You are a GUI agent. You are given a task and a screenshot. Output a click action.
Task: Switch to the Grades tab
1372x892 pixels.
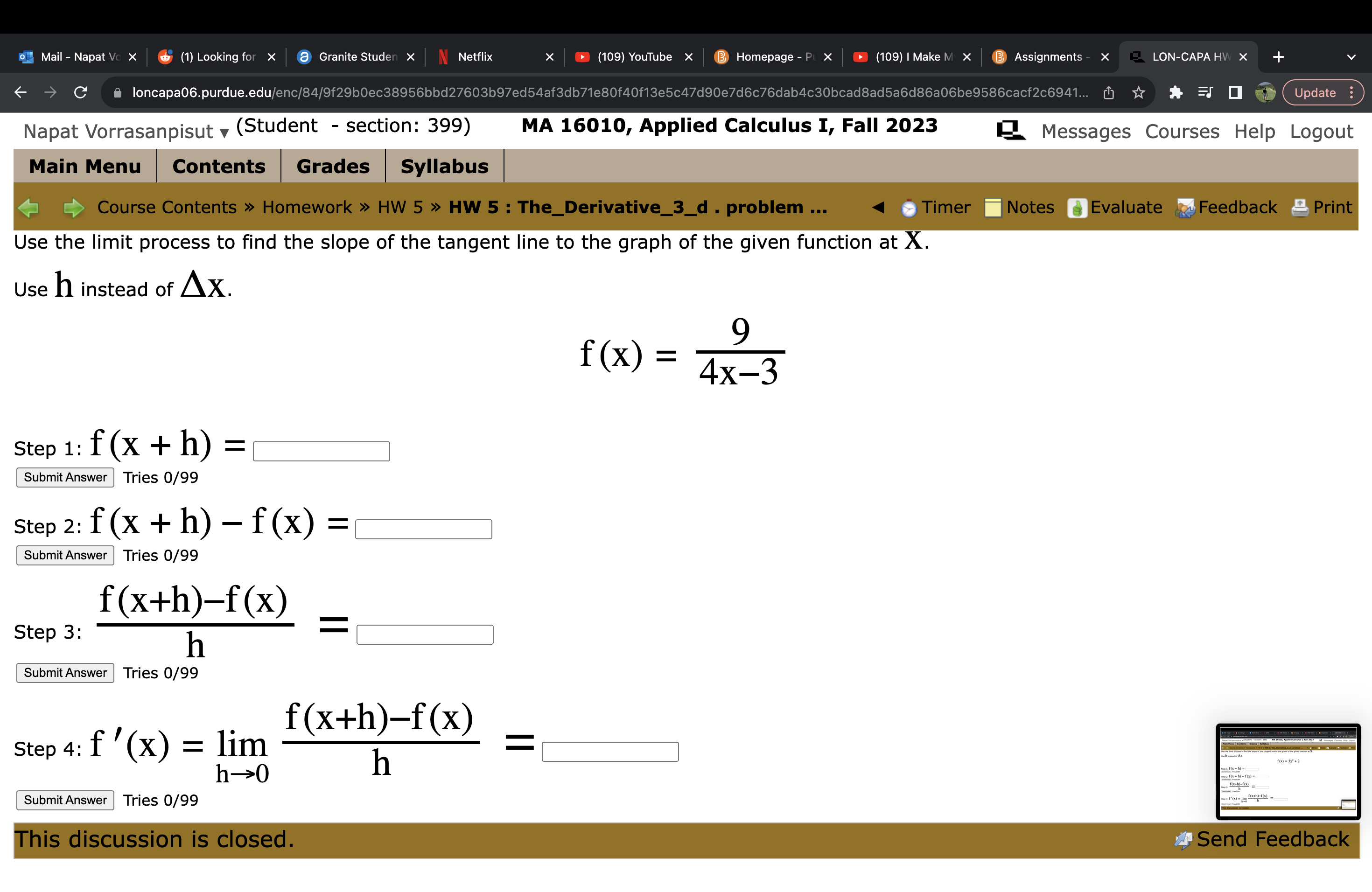click(x=333, y=166)
